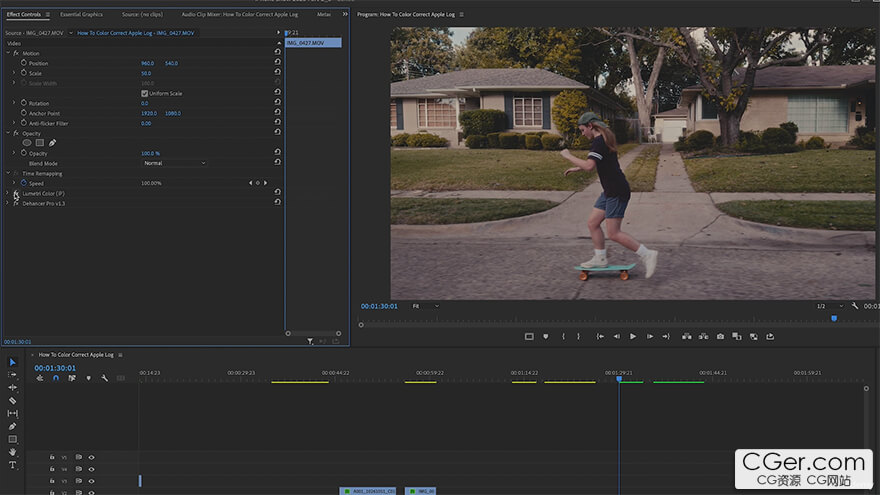Toggle V3 track output eye
The width and height of the screenshot is (880, 495).
[x=91, y=481]
